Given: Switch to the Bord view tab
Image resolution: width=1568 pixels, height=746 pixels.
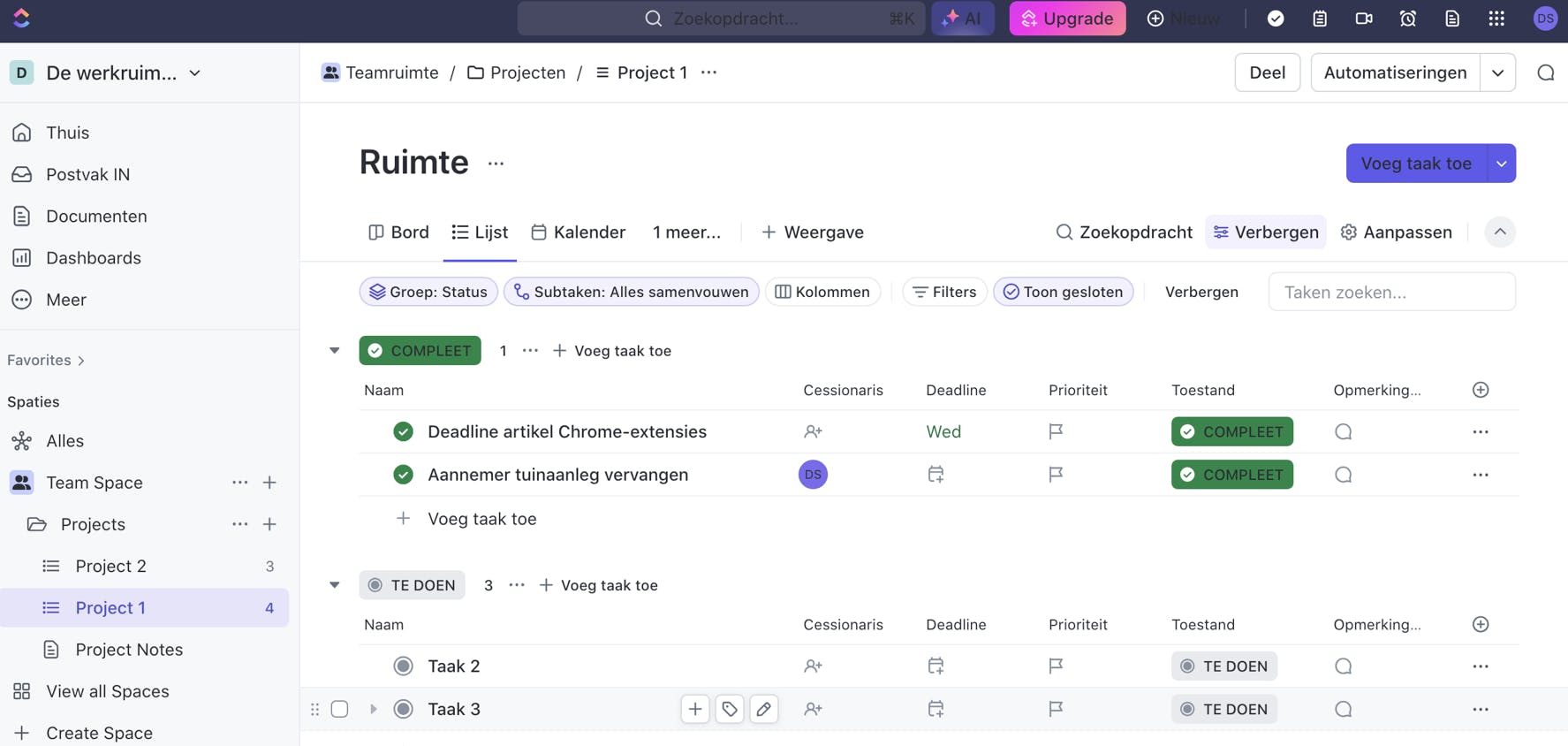Looking at the screenshot, I should [x=398, y=232].
